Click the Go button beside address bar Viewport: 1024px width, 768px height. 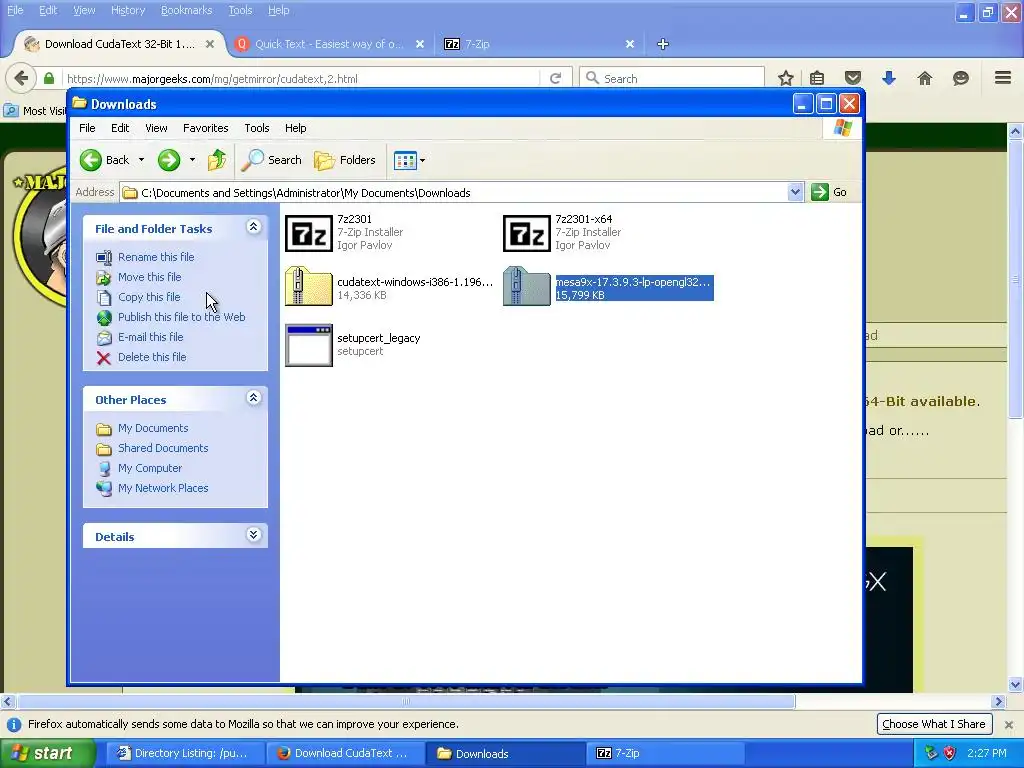(x=829, y=192)
